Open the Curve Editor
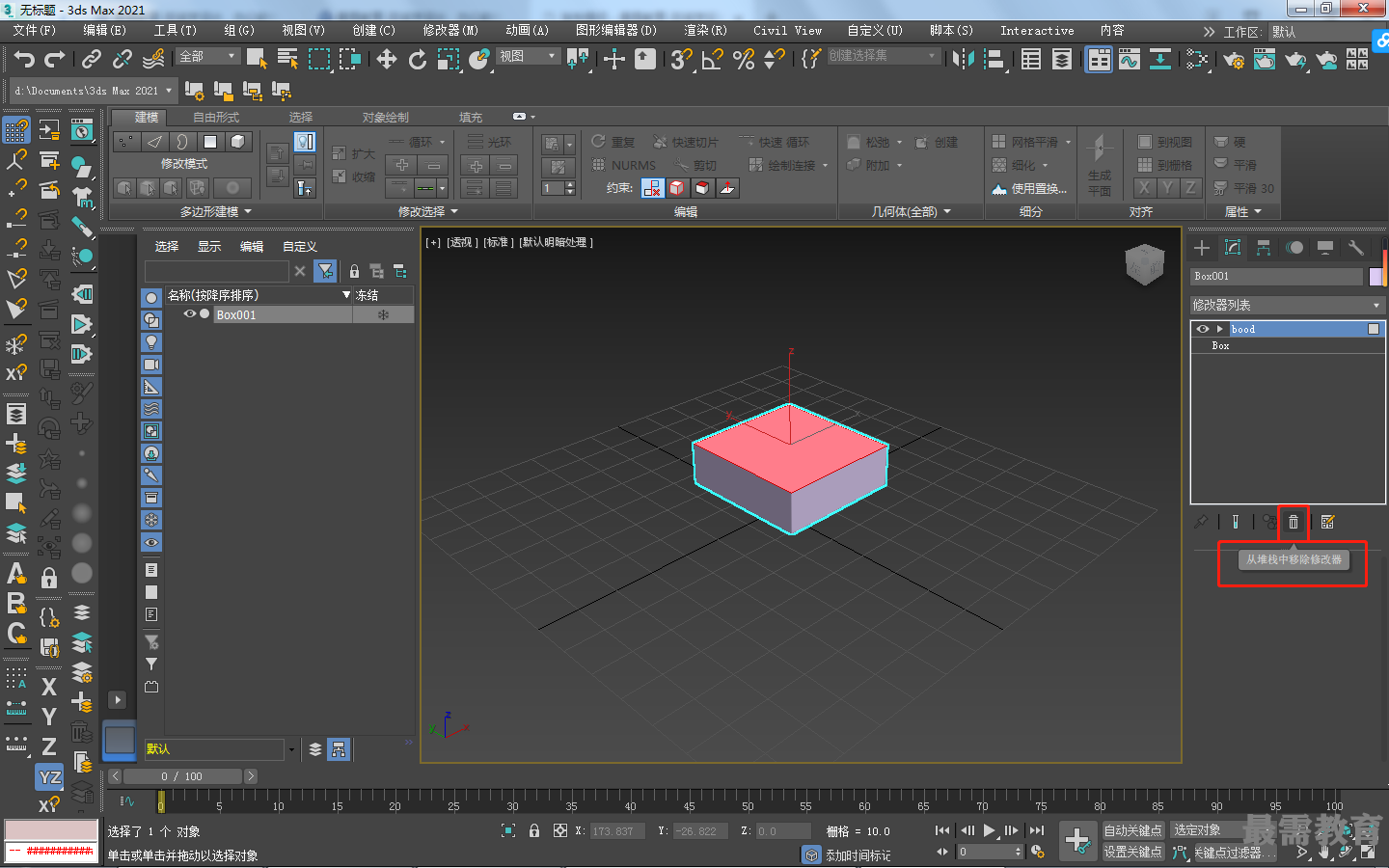This screenshot has height=868, width=1389. (x=1130, y=60)
